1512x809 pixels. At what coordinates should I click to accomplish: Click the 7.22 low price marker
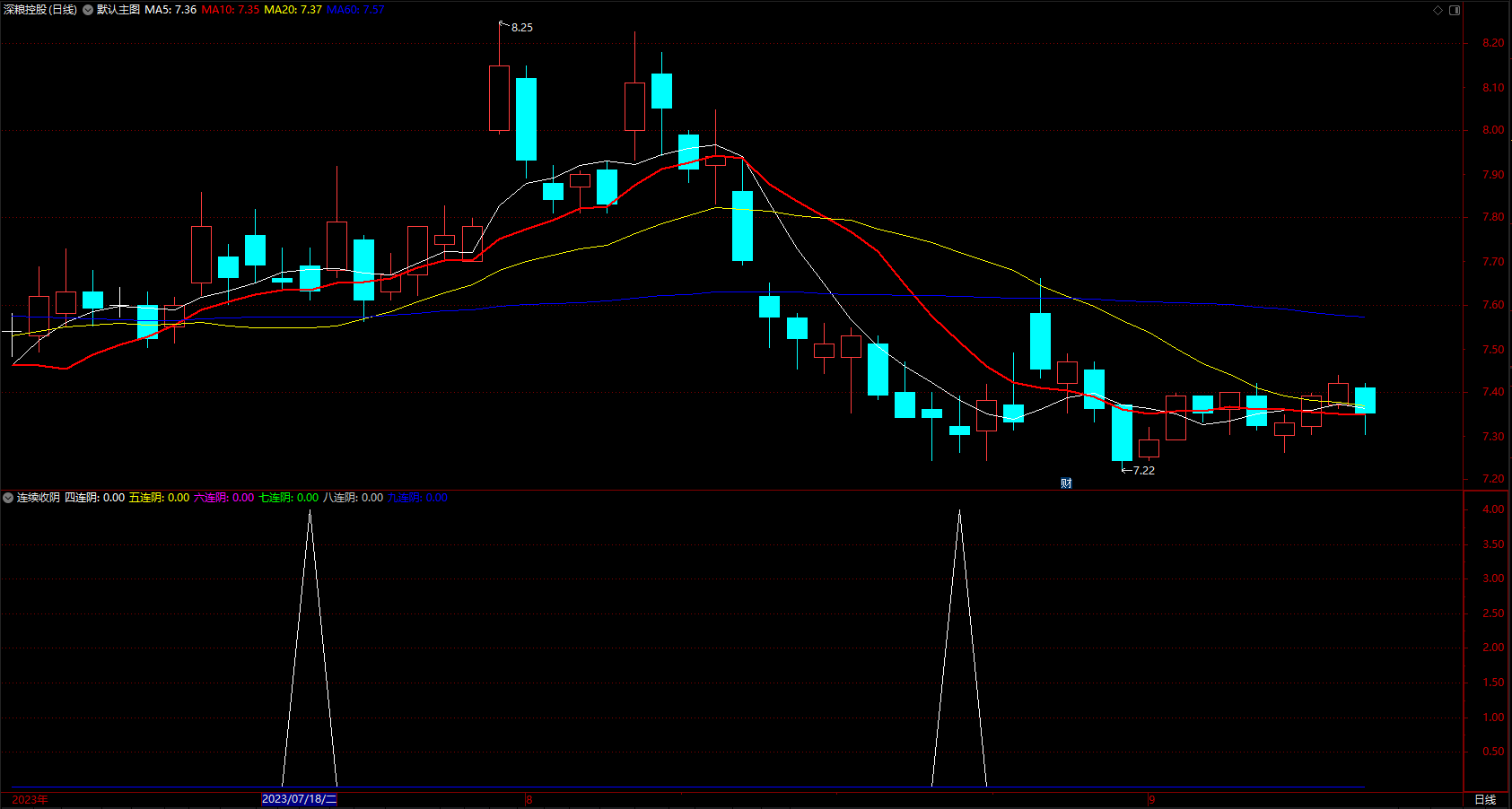pos(1143,471)
